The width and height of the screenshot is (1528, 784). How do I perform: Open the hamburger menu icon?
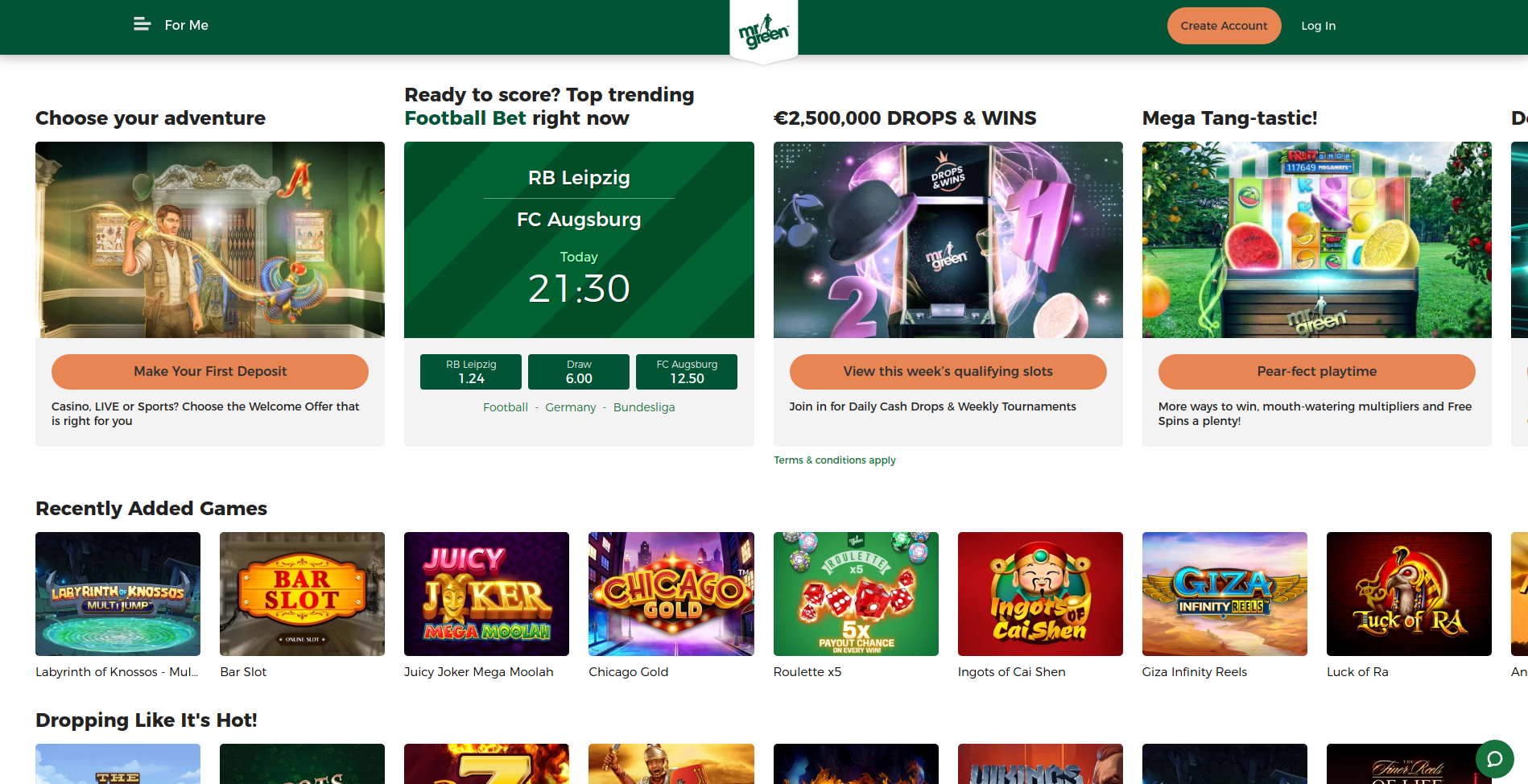tap(142, 25)
